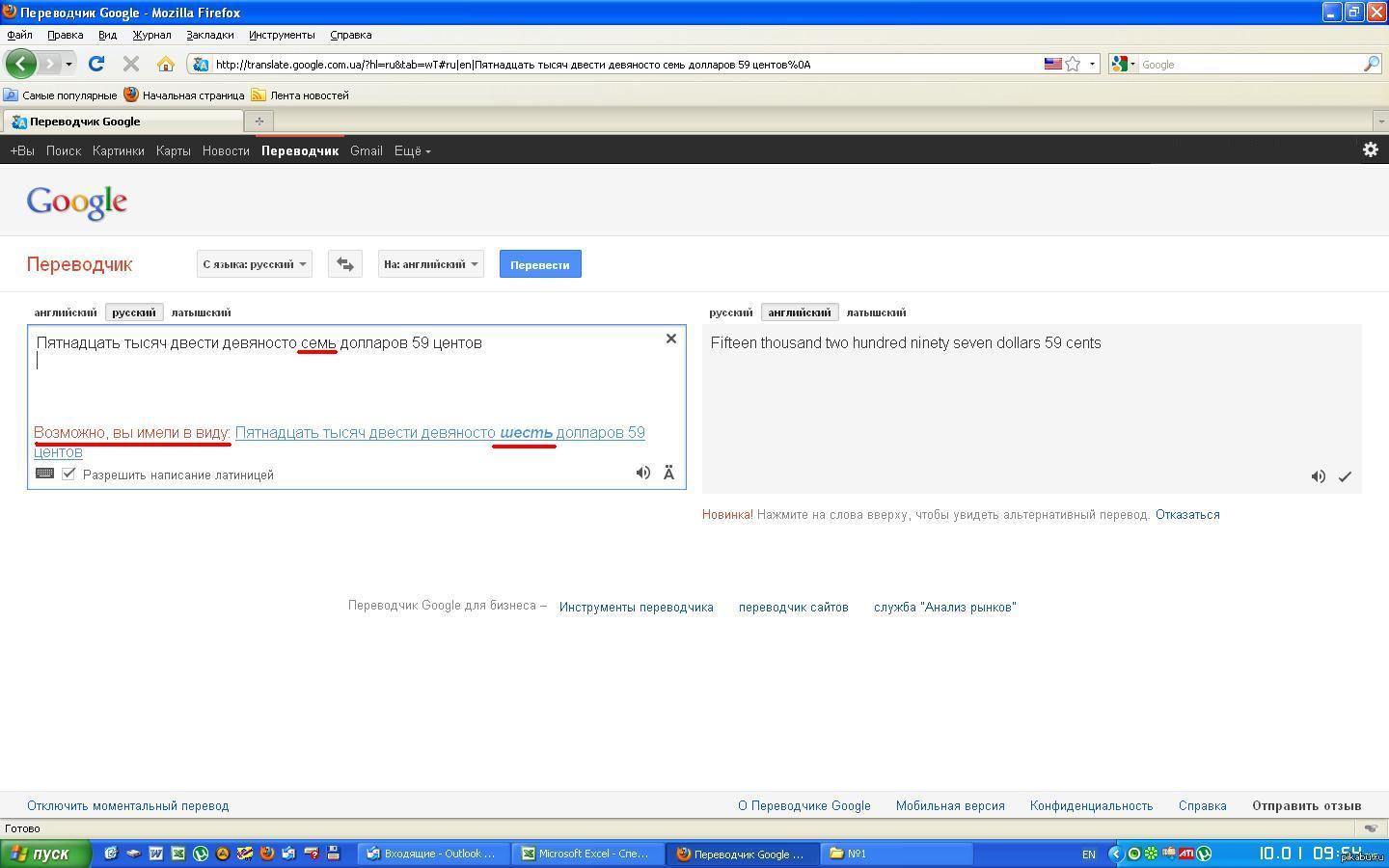The width and height of the screenshot is (1389, 868).
Task: Click the Forward navigation arrow
Action: (x=49, y=65)
